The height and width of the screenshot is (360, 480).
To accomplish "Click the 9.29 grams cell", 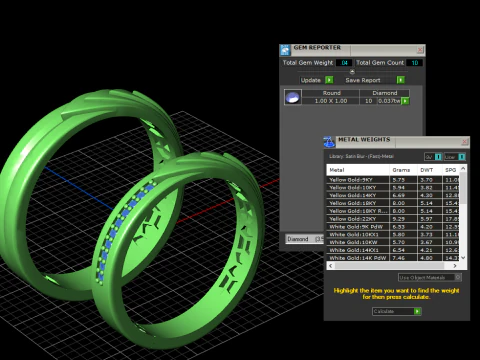I will (403, 219).
